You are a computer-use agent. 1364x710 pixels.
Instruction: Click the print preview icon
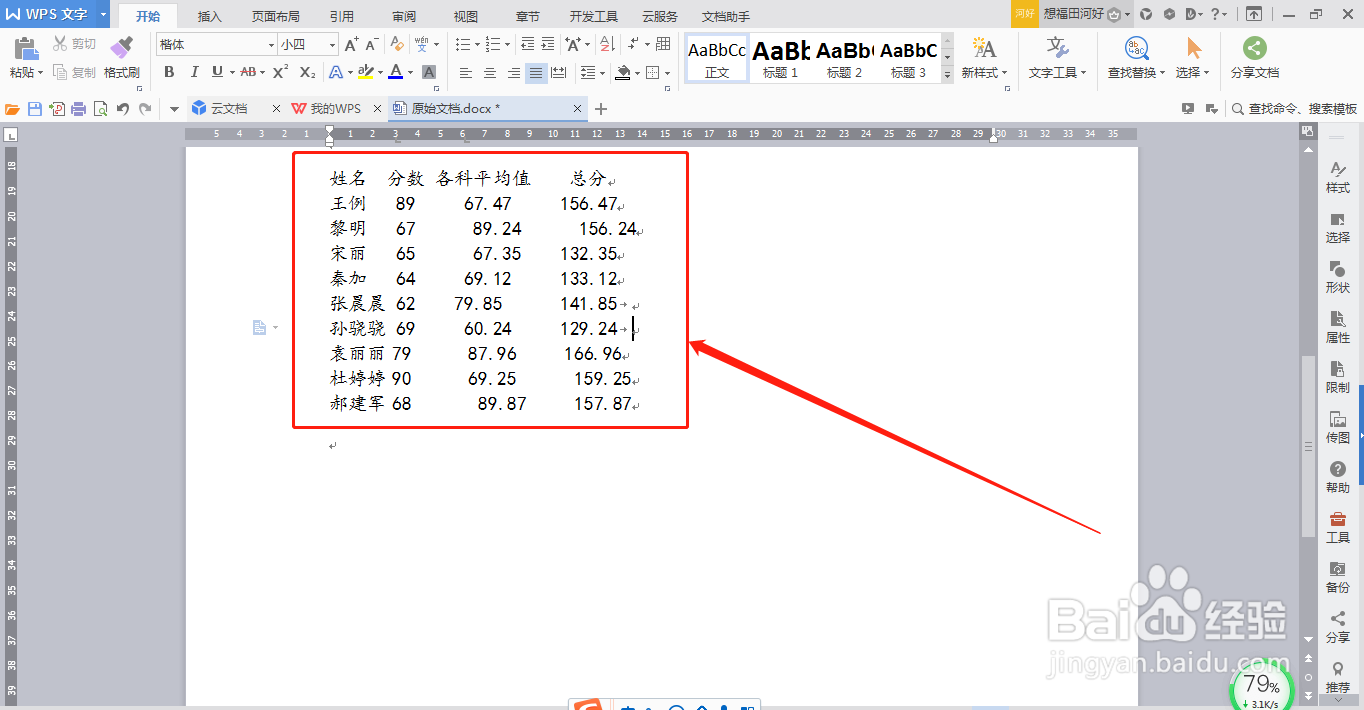(100, 109)
